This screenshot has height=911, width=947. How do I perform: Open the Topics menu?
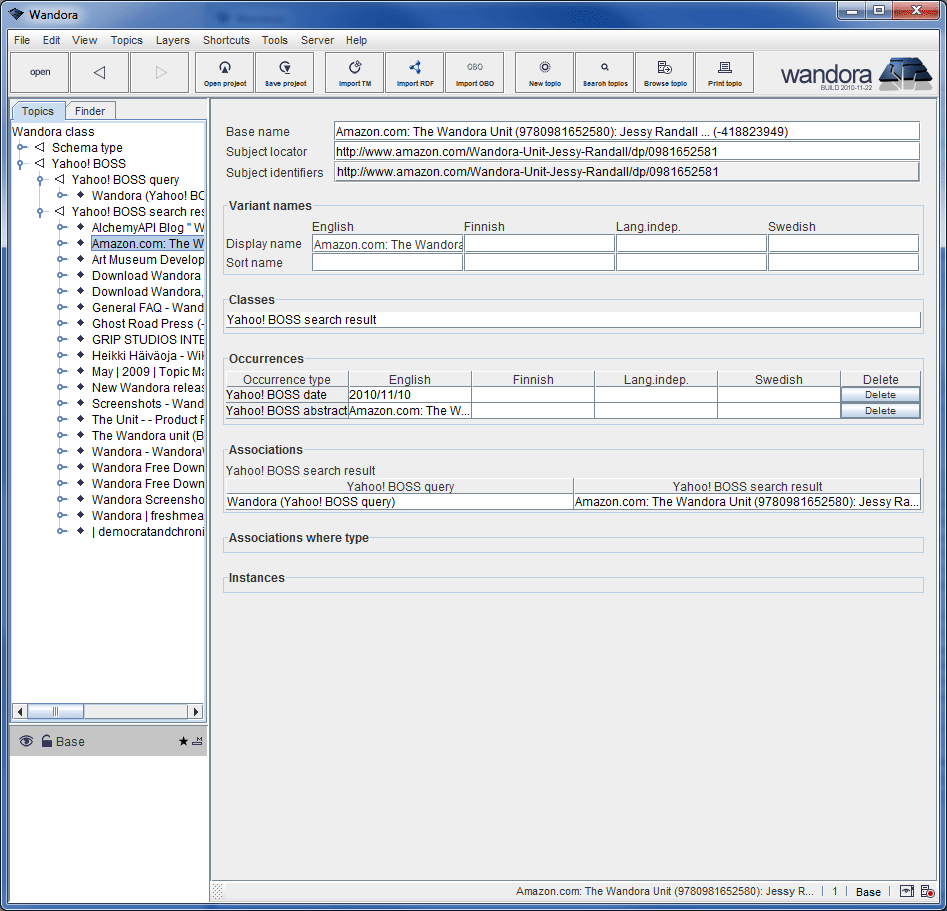[126, 40]
